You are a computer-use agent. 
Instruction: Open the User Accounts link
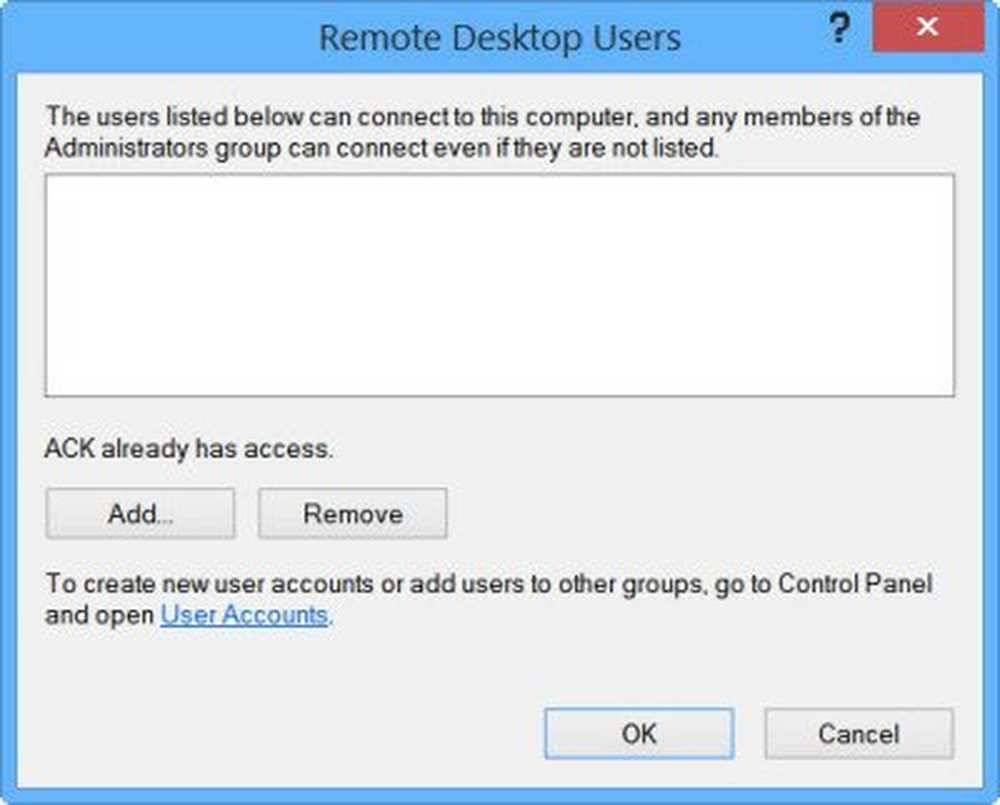244,615
